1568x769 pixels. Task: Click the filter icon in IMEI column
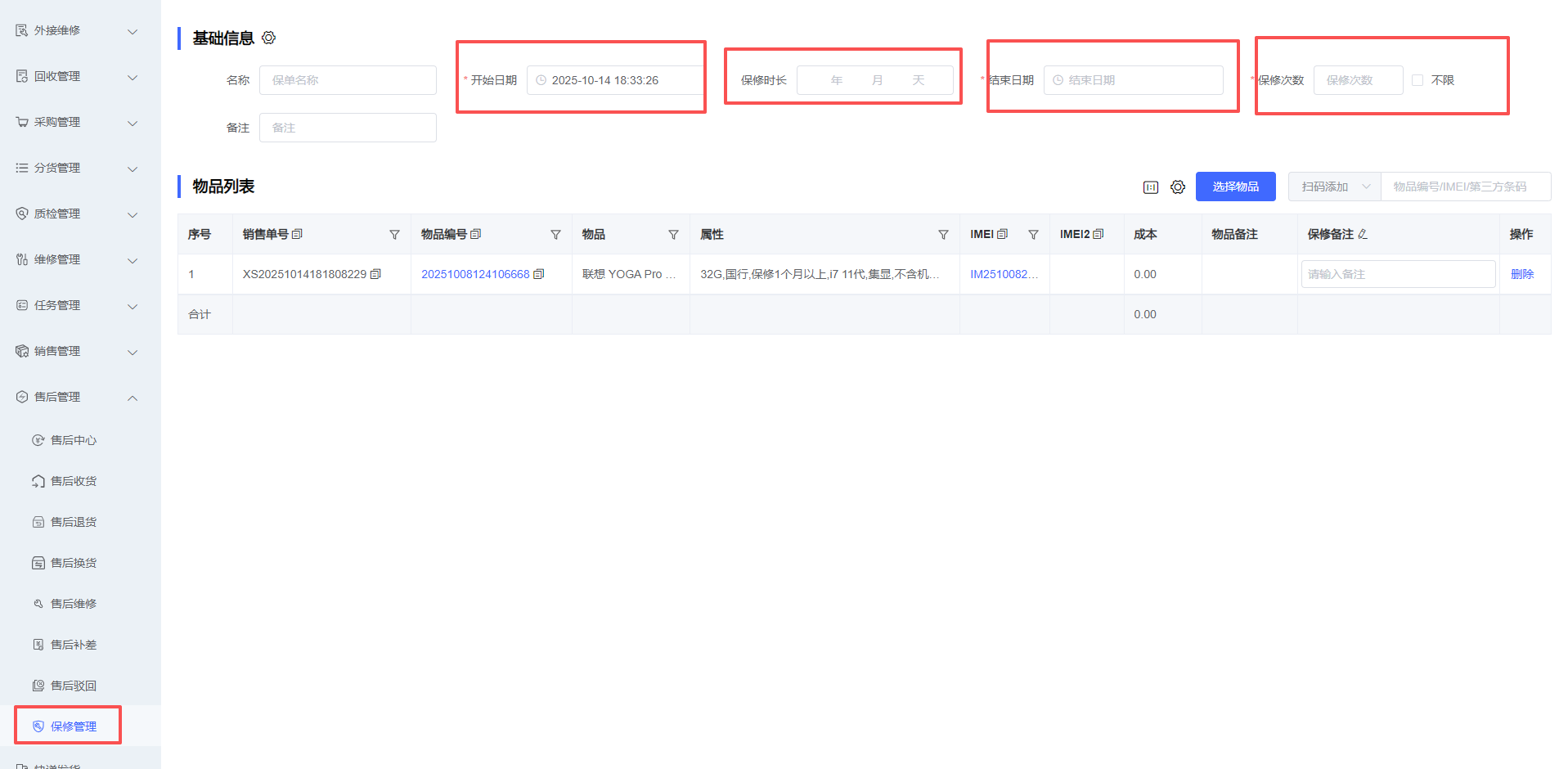(x=1033, y=235)
